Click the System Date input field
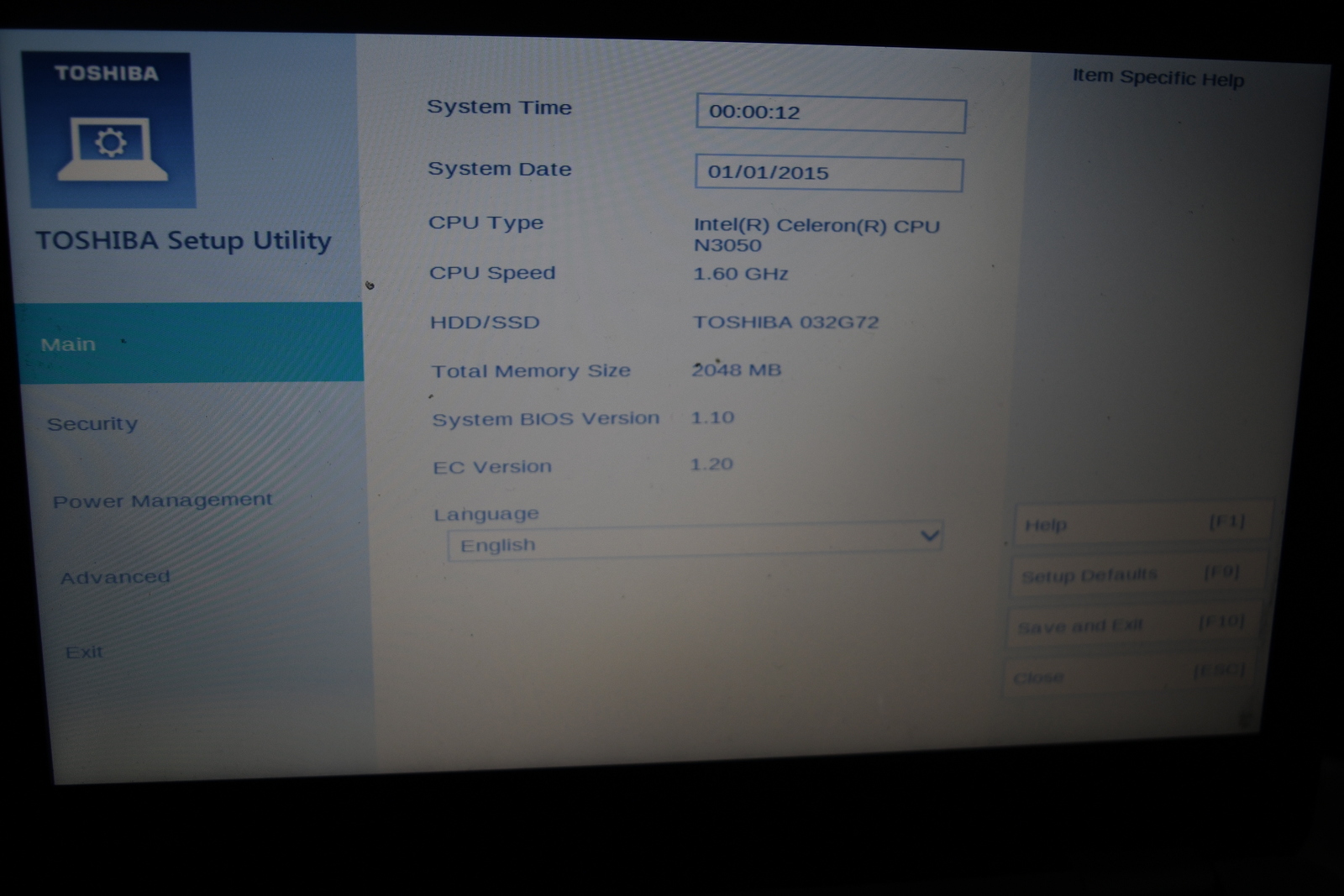The height and width of the screenshot is (896, 1344). (829, 173)
